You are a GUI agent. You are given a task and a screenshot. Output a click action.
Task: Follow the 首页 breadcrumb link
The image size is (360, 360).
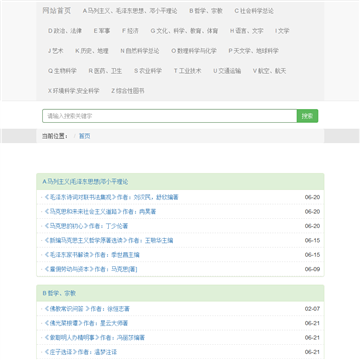coord(84,136)
